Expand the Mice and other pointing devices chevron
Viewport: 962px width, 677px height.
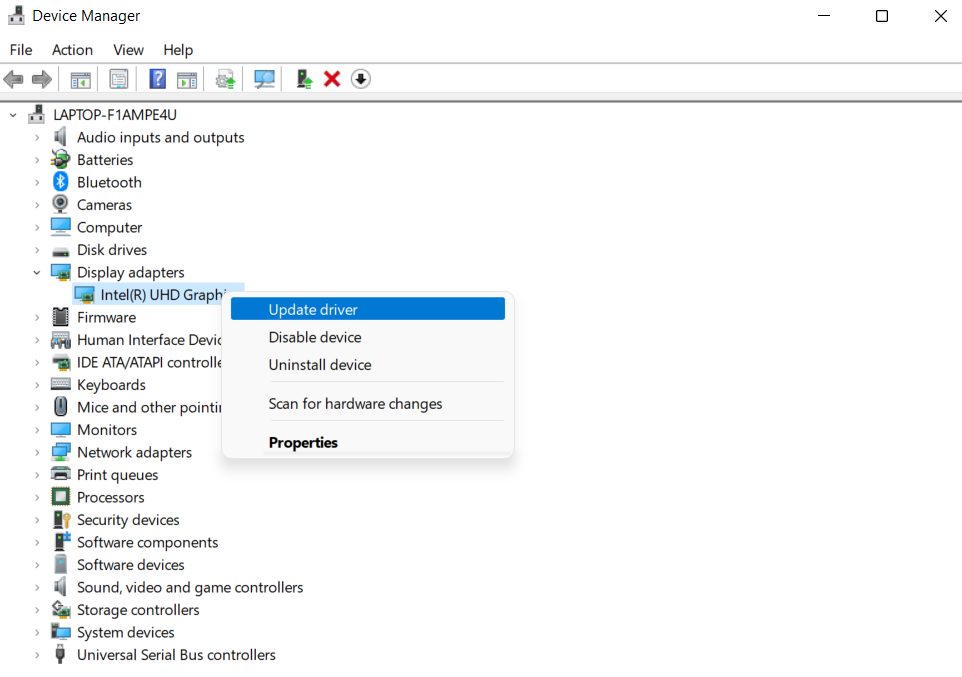tap(37, 407)
